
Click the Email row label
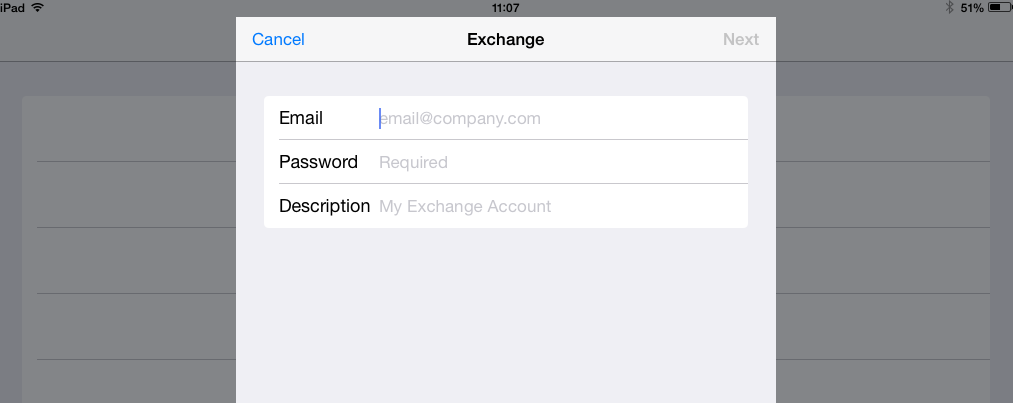pos(301,118)
